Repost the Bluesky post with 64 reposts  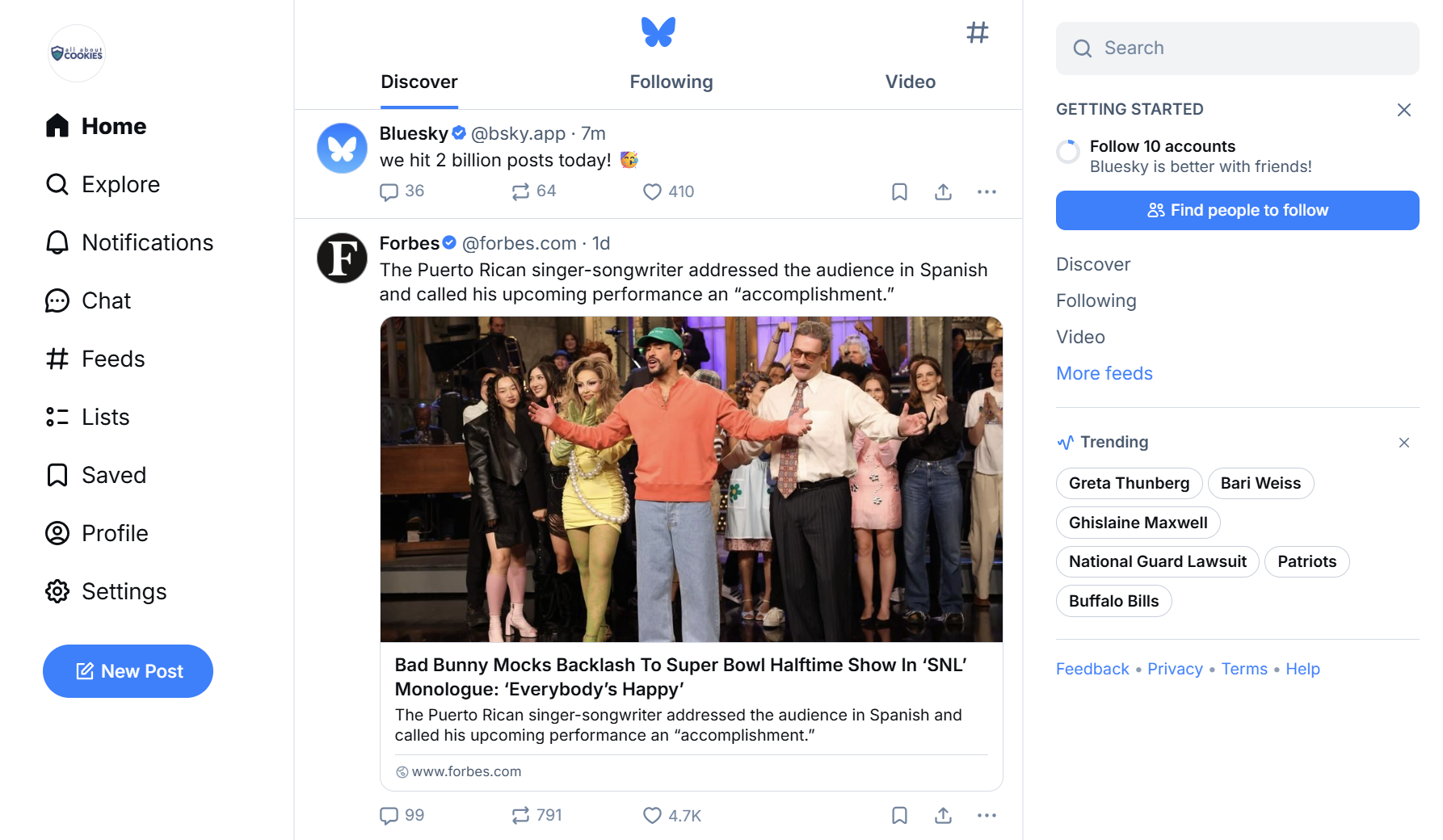coord(520,191)
